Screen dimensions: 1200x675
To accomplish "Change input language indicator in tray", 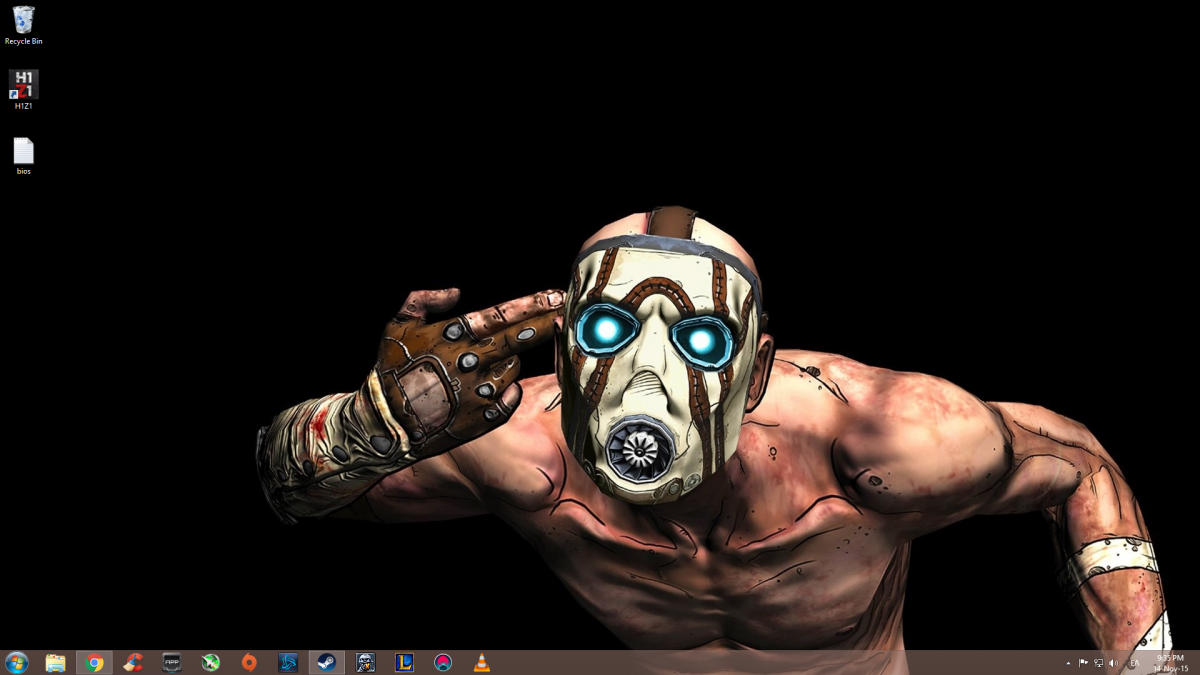I will click(1135, 663).
